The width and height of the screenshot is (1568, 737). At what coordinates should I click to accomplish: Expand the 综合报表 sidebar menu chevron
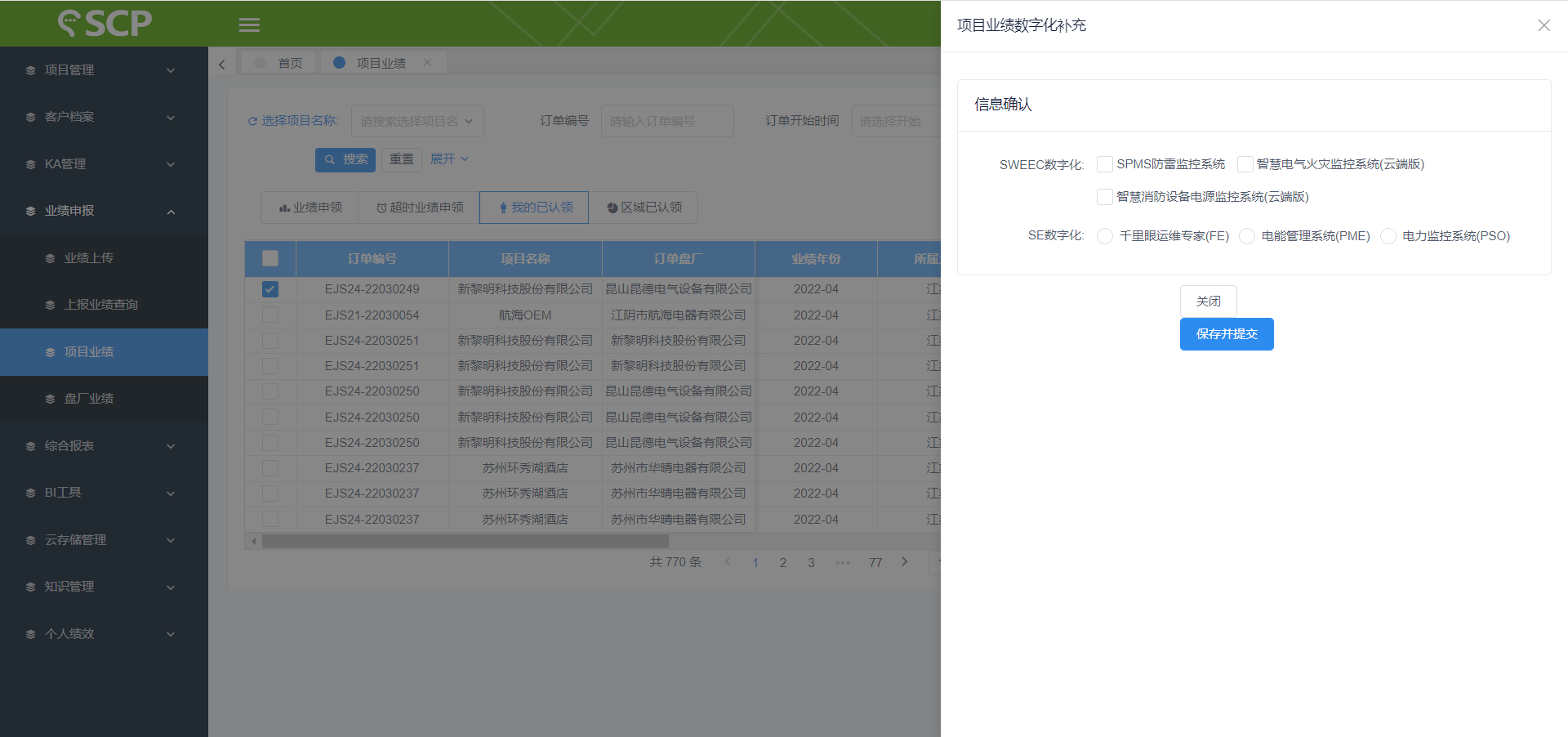click(x=171, y=446)
